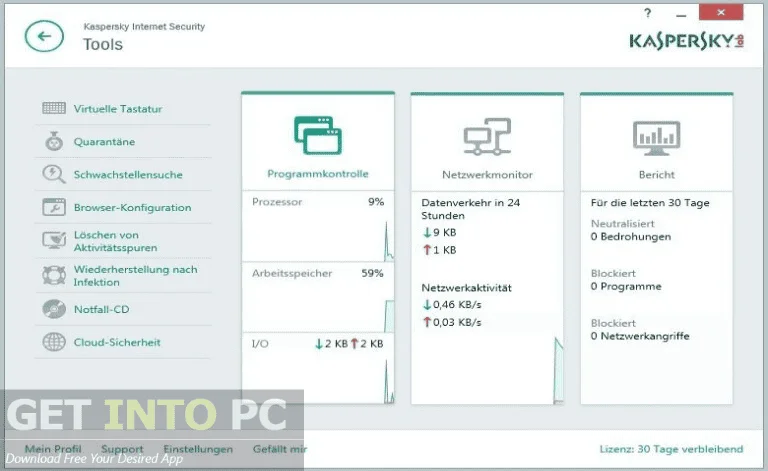Viewport: 768px width, 471px height.
Task: Open the Programmkontrolle label
Action: pyautogui.click(x=318, y=174)
